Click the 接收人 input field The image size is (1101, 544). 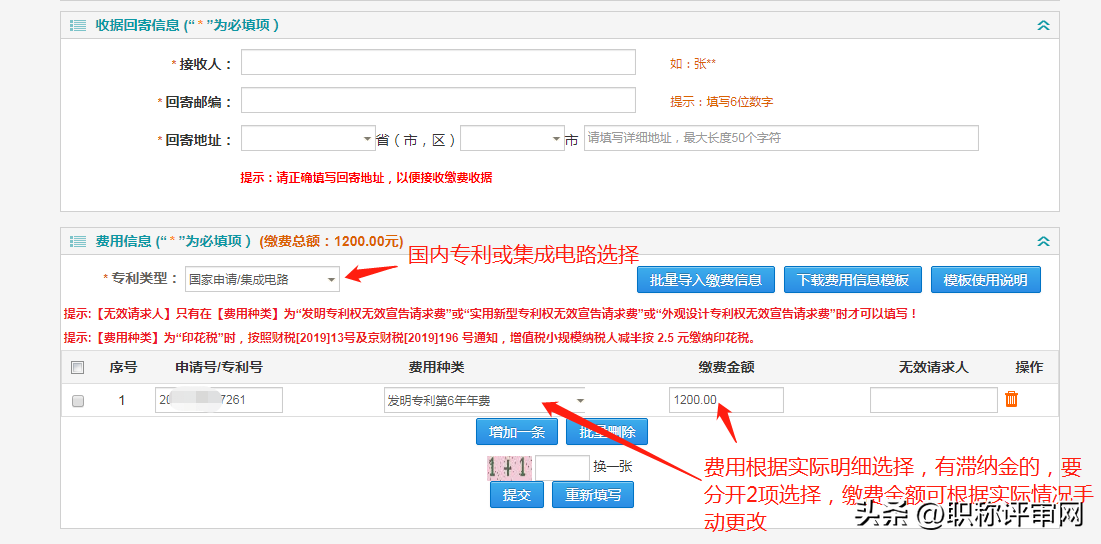pos(438,63)
